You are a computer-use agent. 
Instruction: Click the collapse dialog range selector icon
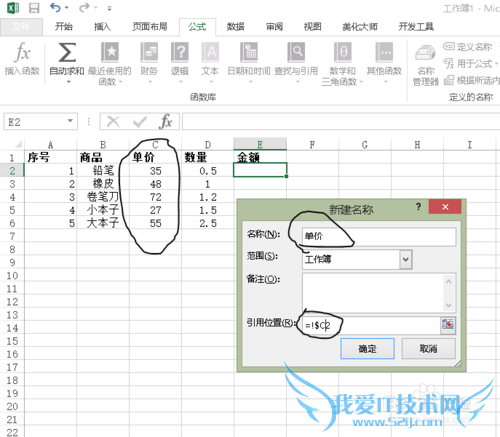pyautogui.click(x=448, y=324)
